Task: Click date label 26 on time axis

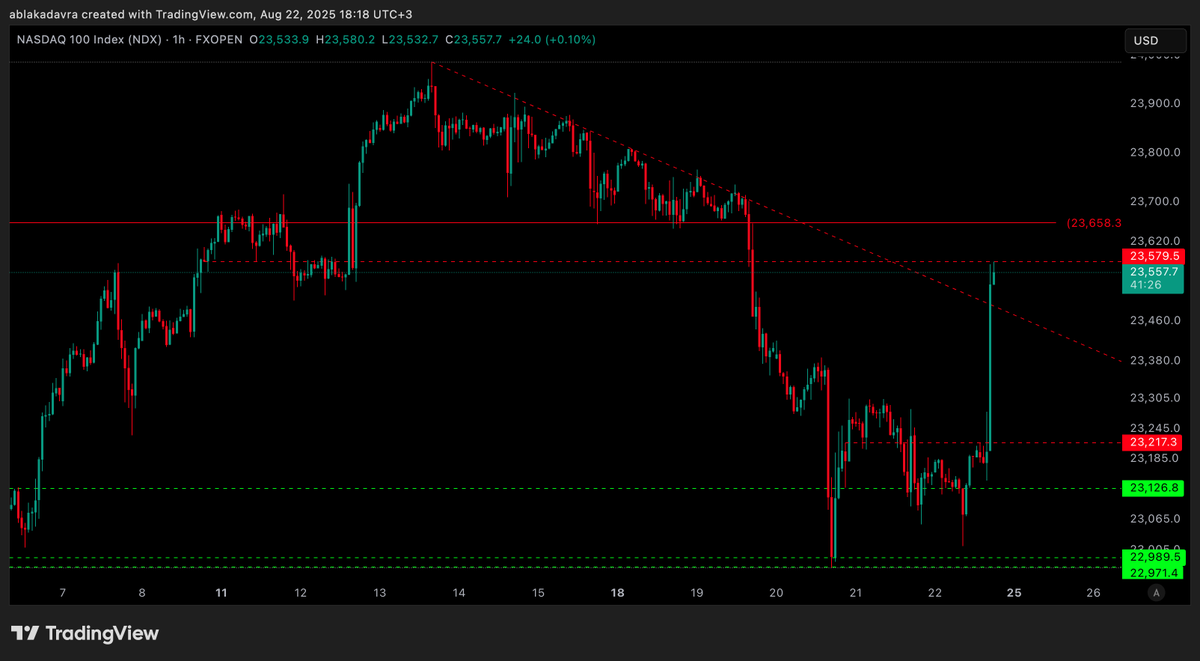Action: click(1093, 593)
